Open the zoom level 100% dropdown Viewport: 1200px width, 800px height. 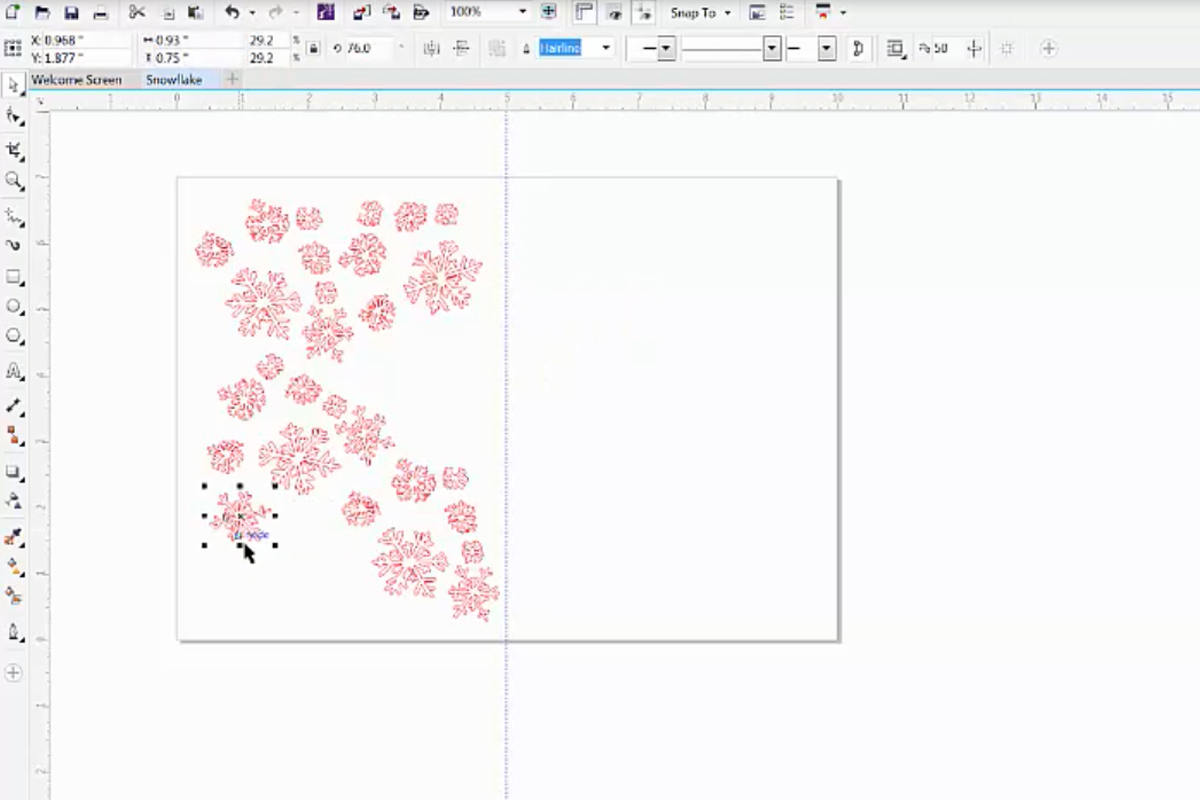pyautogui.click(x=488, y=12)
